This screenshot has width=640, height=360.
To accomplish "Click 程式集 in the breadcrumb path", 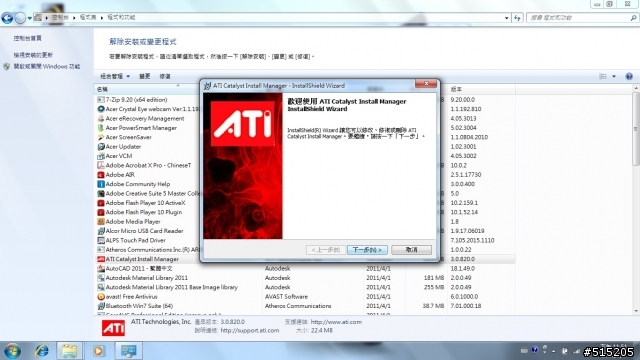I will point(88,18).
